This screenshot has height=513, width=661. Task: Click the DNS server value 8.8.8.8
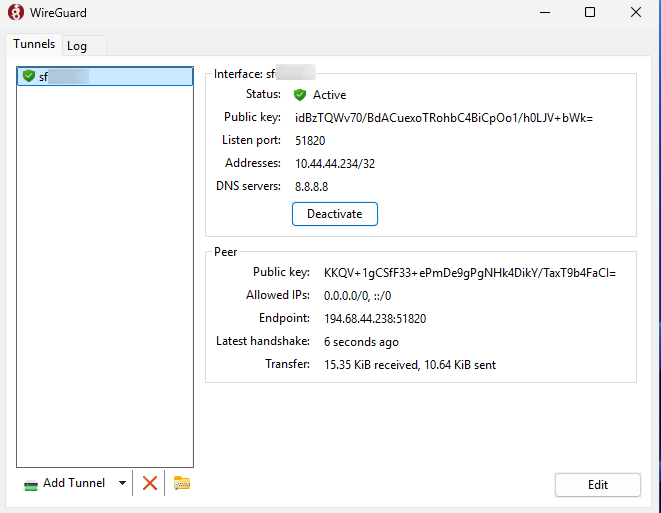[312, 186]
